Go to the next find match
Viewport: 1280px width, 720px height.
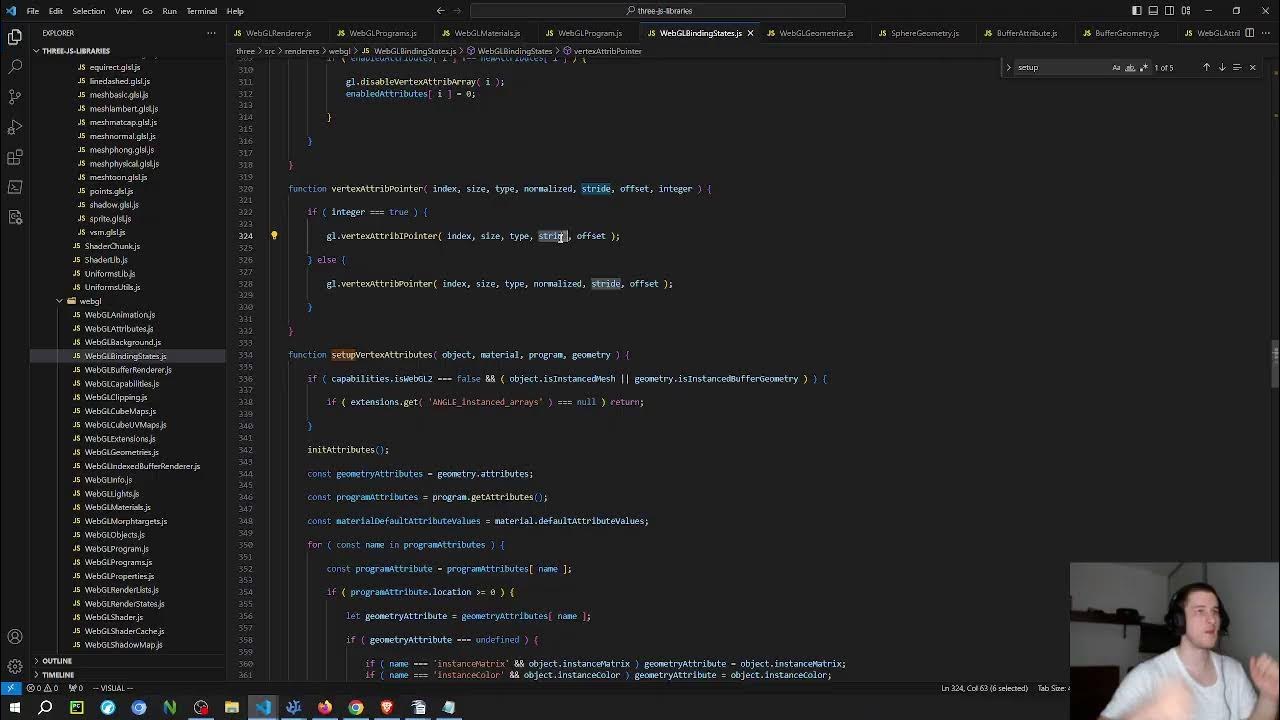tap(1221, 67)
